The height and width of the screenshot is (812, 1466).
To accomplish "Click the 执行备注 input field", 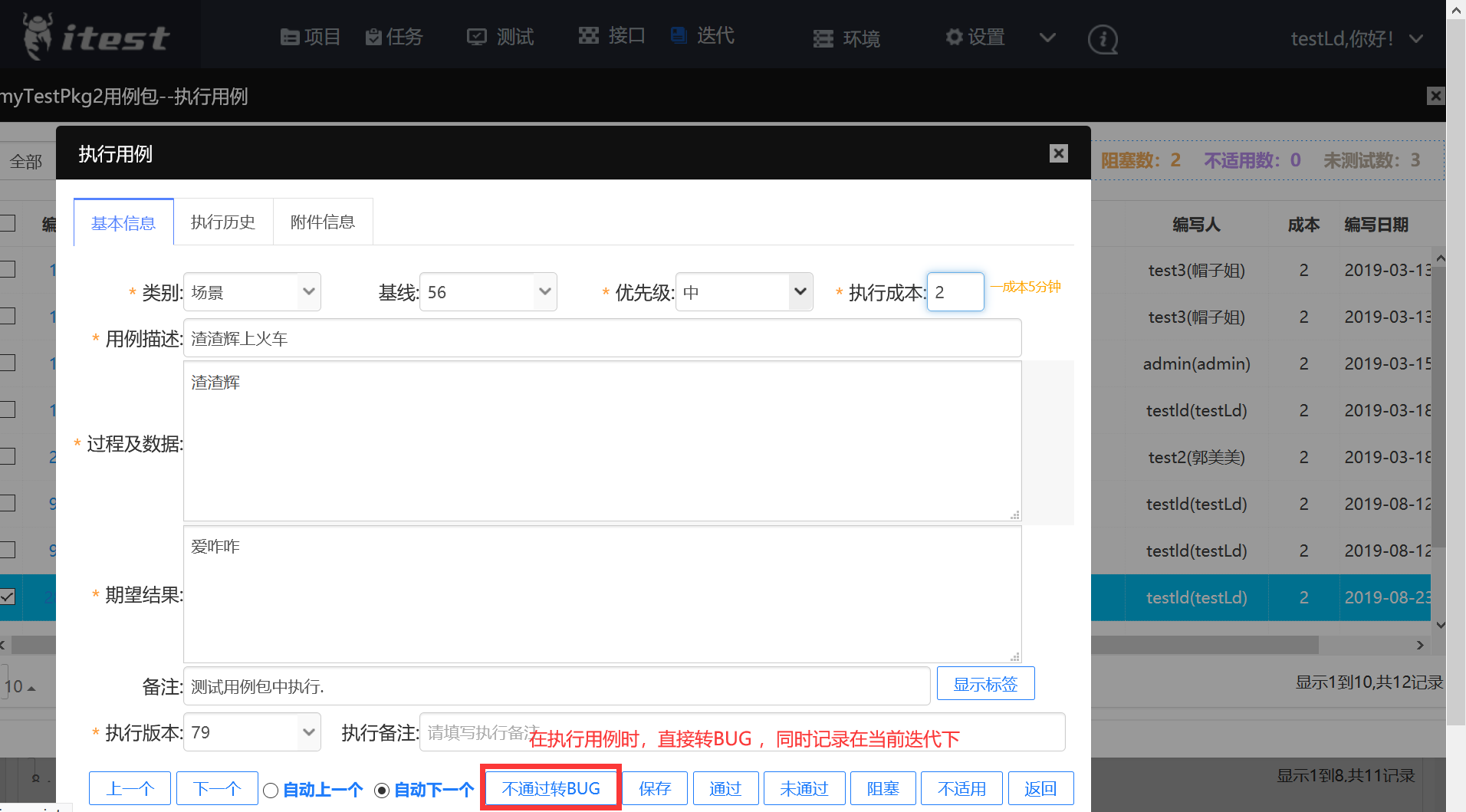I will click(742, 732).
